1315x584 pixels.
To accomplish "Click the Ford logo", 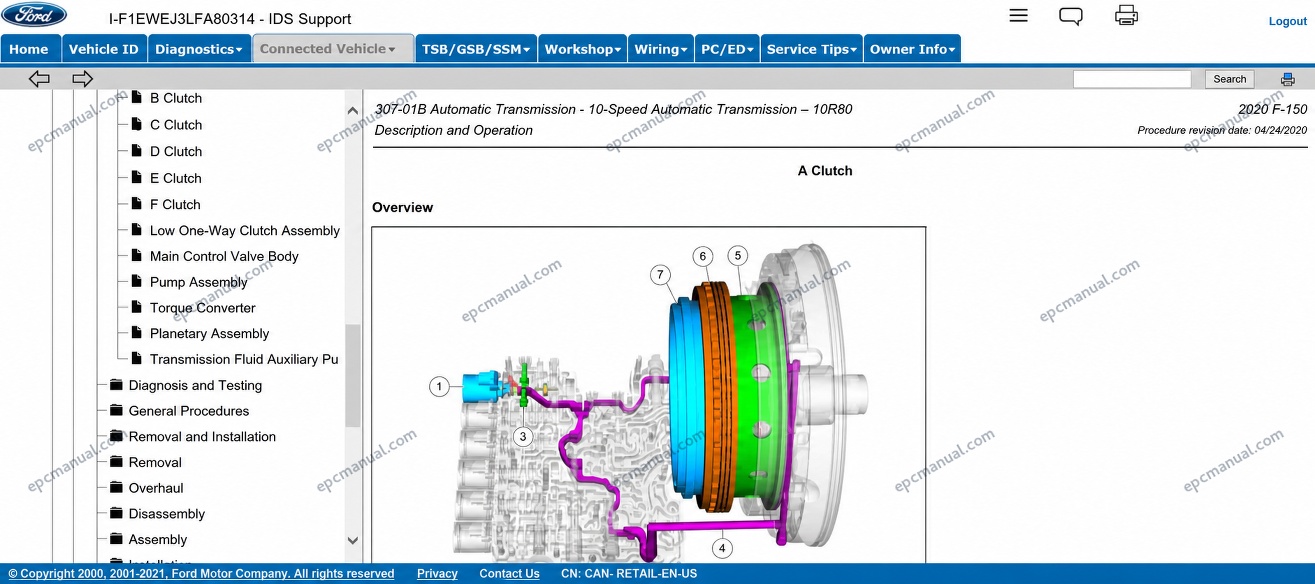I will (35, 15).
